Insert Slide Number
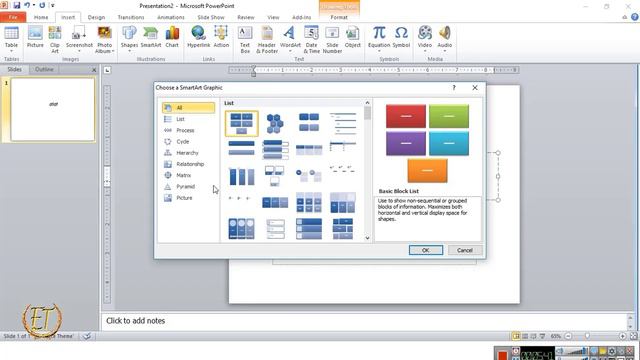The width and height of the screenshot is (640, 360). pyautogui.click(x=332, y=39)
